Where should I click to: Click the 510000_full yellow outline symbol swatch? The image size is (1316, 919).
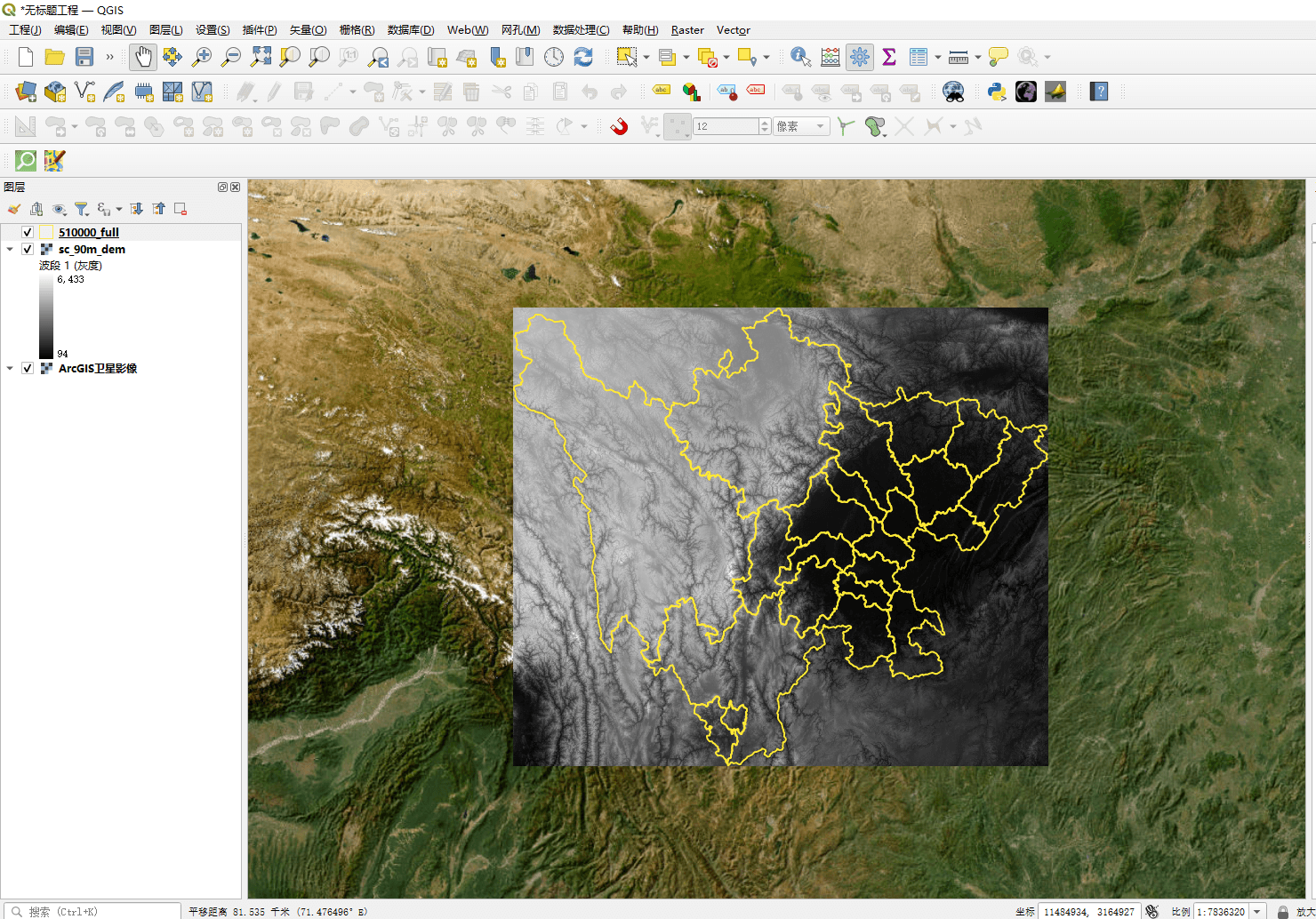pyautogui.click(x=46, y=232)
